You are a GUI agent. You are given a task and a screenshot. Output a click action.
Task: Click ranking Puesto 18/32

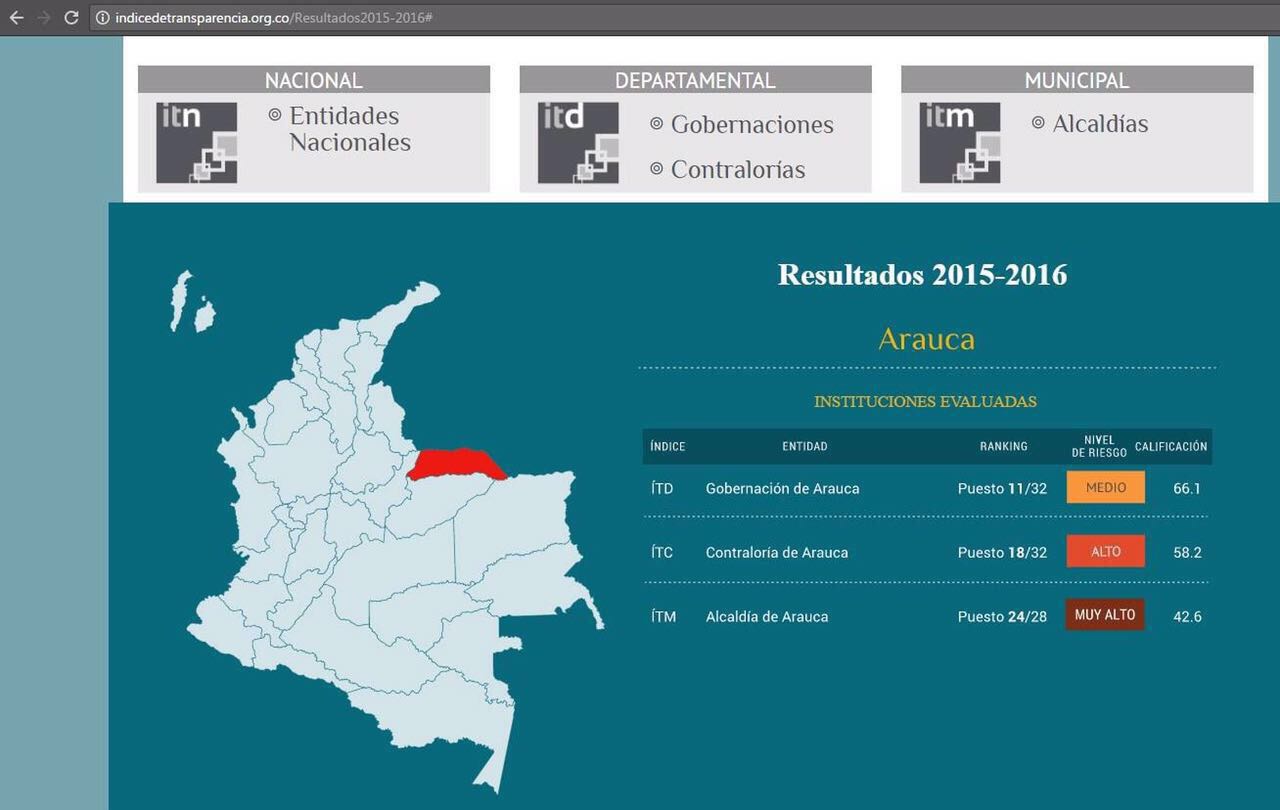point(1002,553)
